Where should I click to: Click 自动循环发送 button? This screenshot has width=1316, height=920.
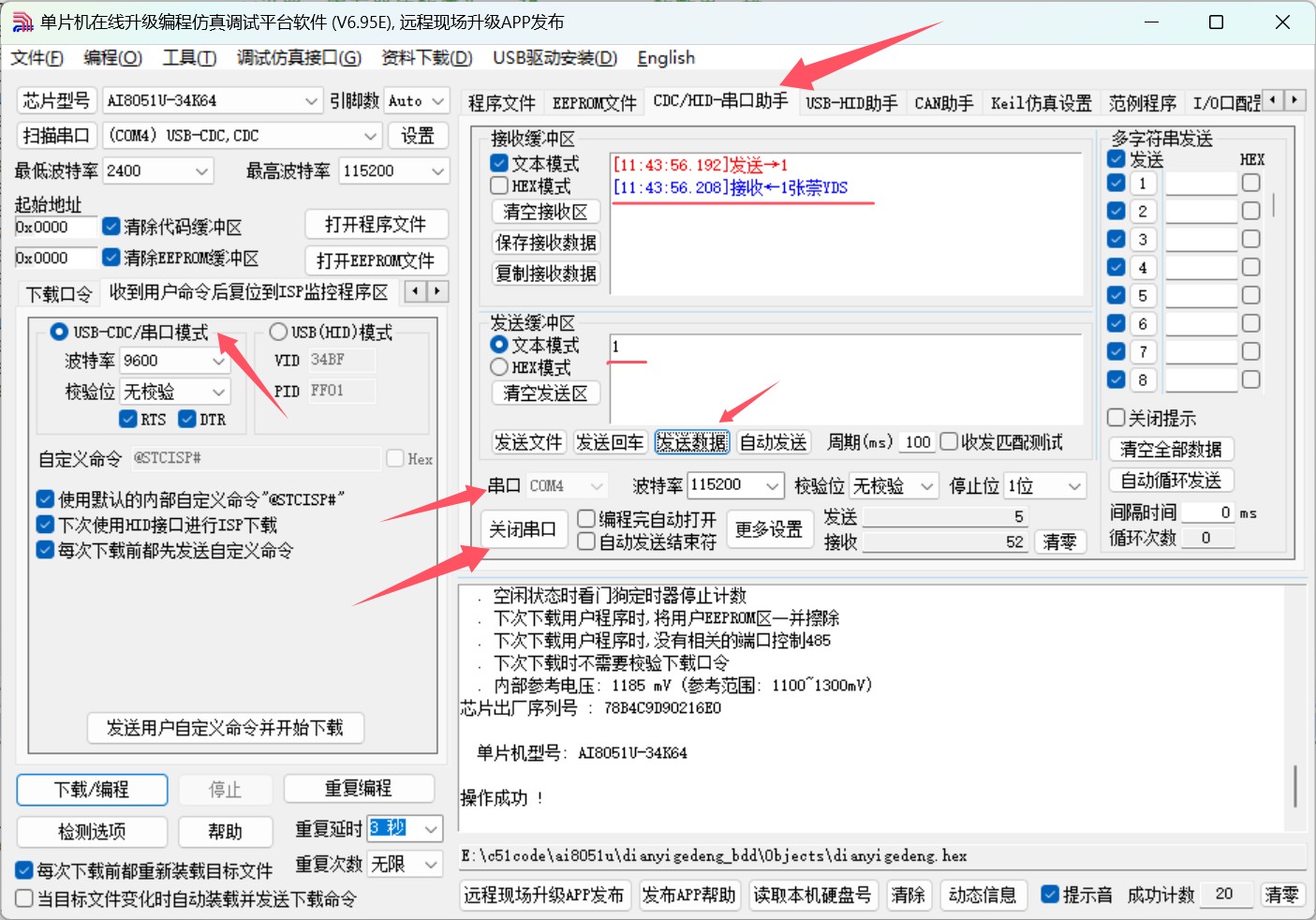coord(1171,481)
